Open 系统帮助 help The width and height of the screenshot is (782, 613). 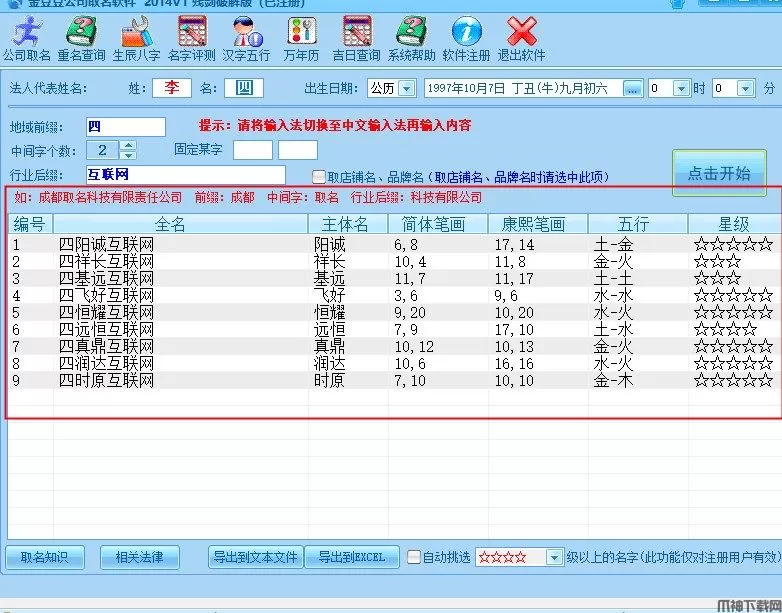[x=411, y=39]
